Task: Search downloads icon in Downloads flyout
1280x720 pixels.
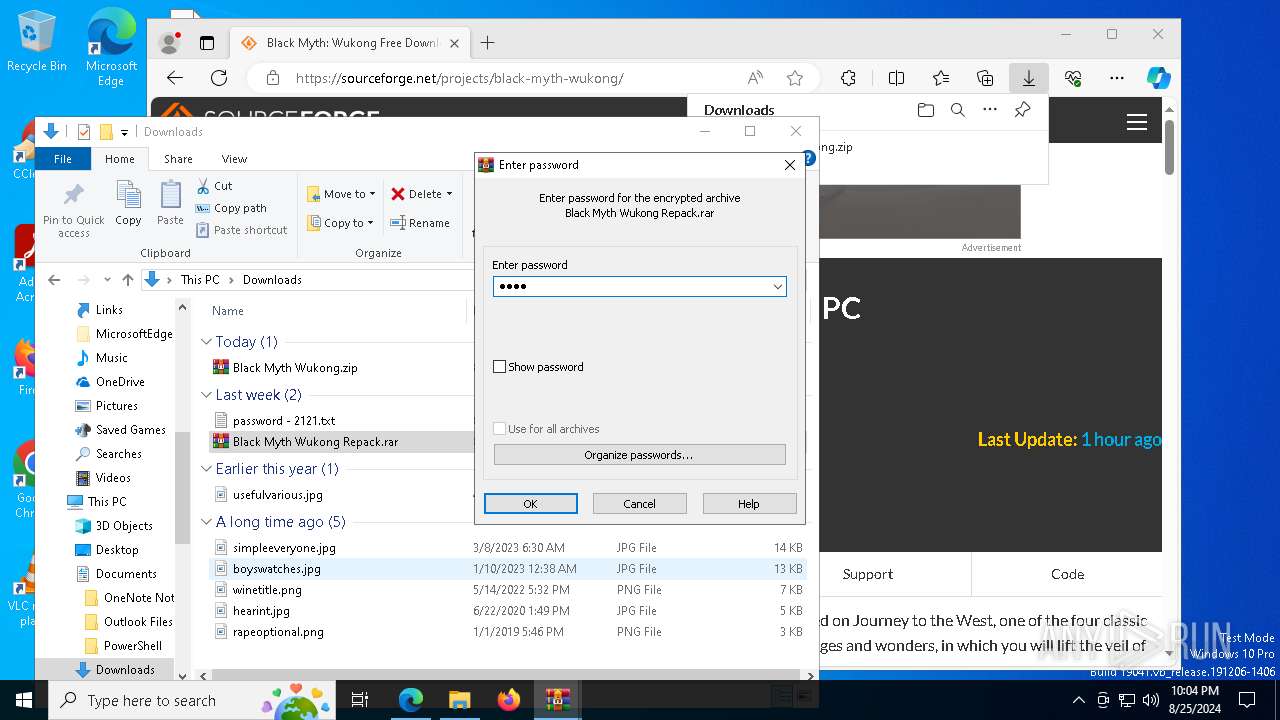Action: click(x=958, y=110)
